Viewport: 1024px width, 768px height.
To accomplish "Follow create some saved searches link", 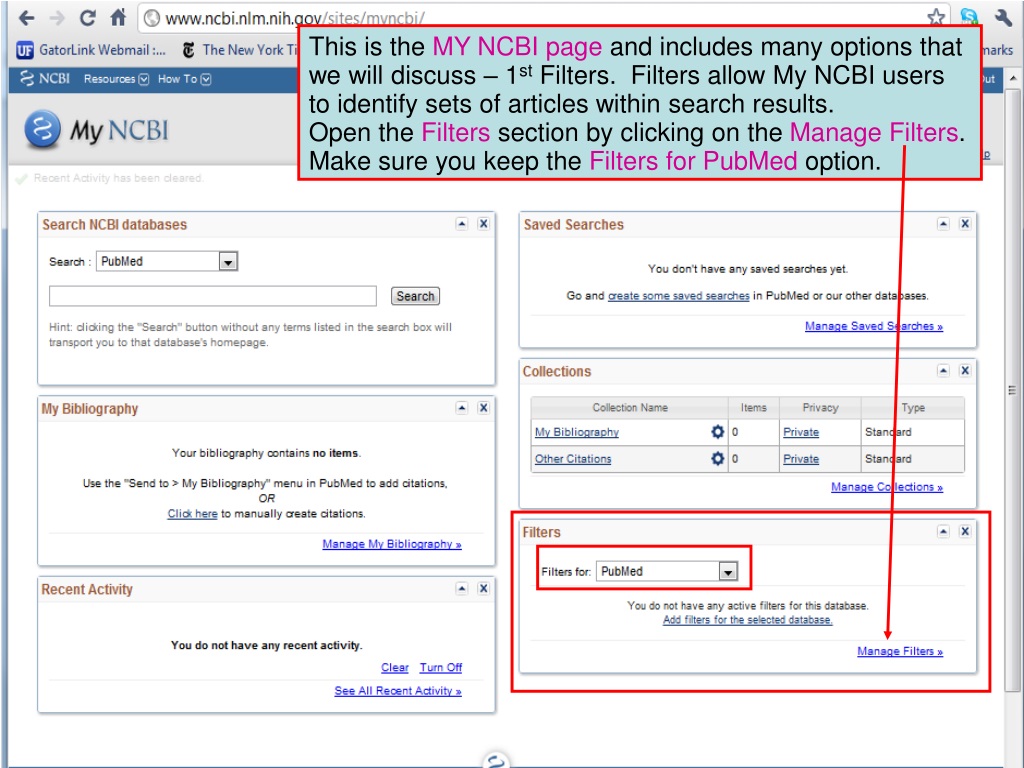I will [679, 296].
